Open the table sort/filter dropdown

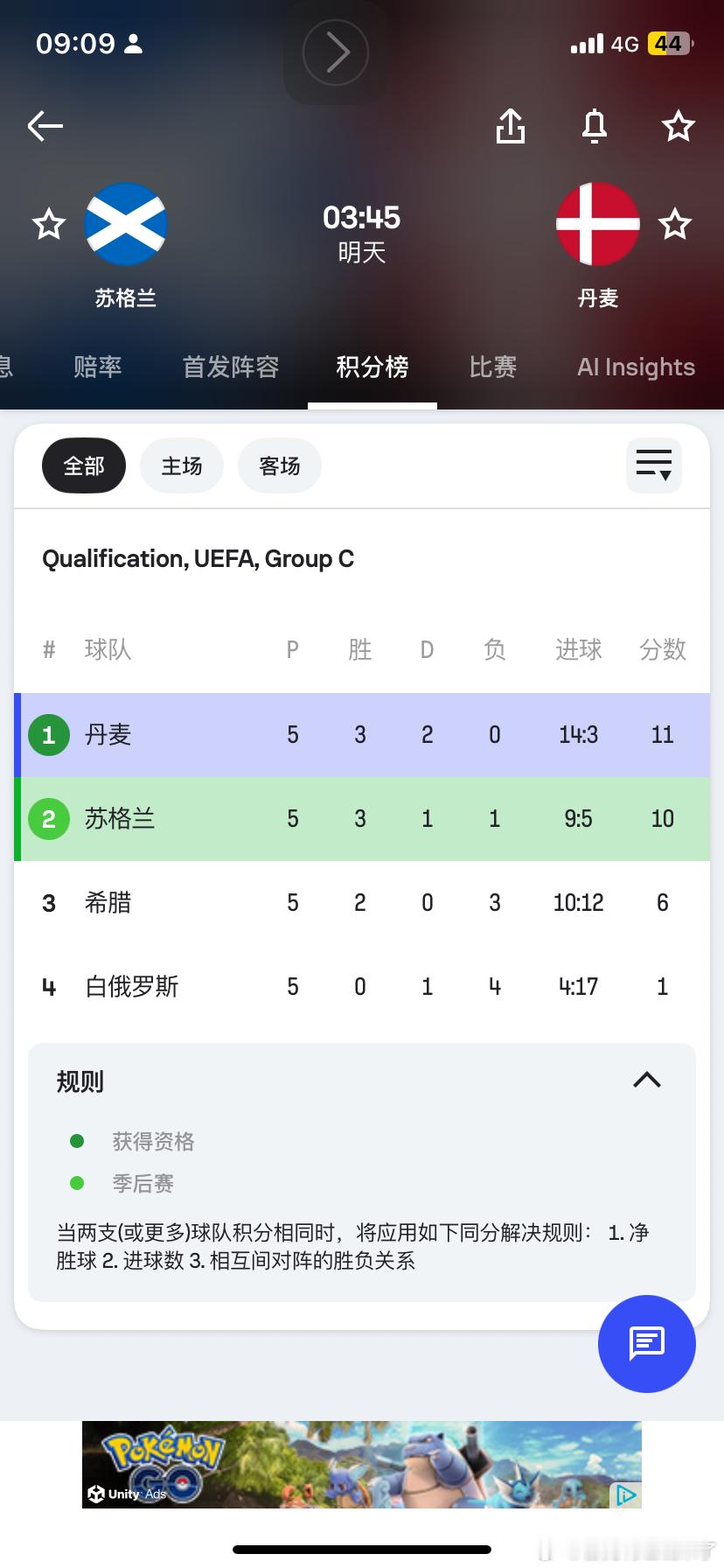click(653, 465)
